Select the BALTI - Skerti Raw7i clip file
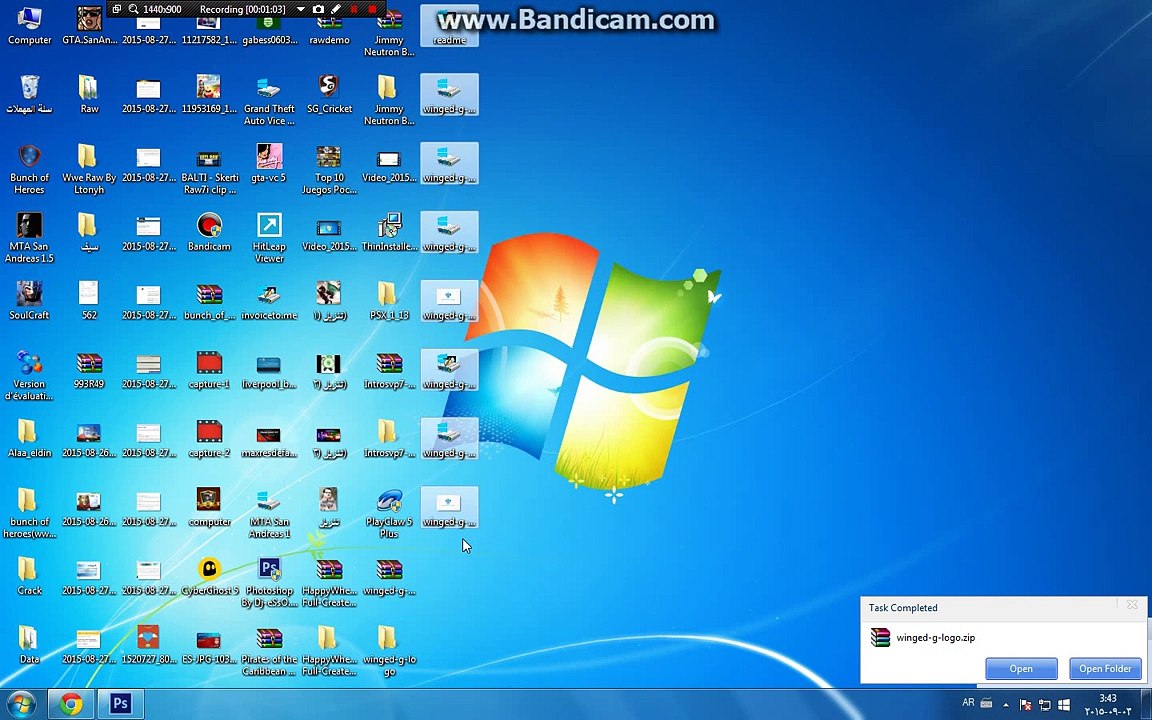 pyautogui.click(x=209, y=169)
